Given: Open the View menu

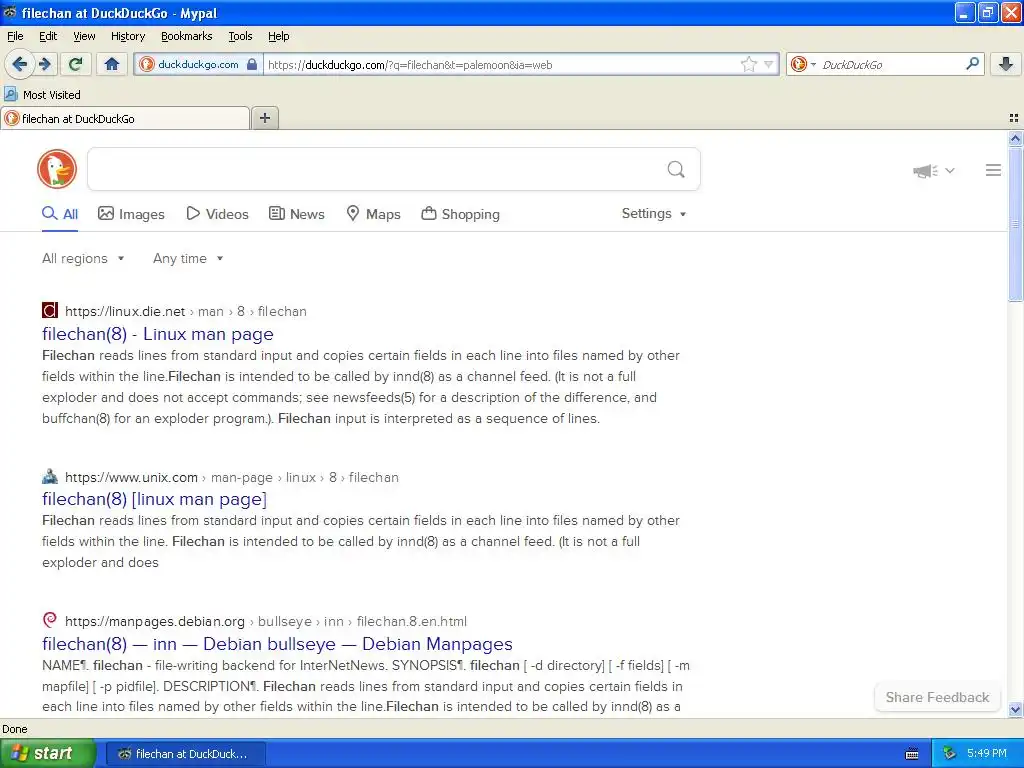Looking at the screenshot, I should [84, 36].
